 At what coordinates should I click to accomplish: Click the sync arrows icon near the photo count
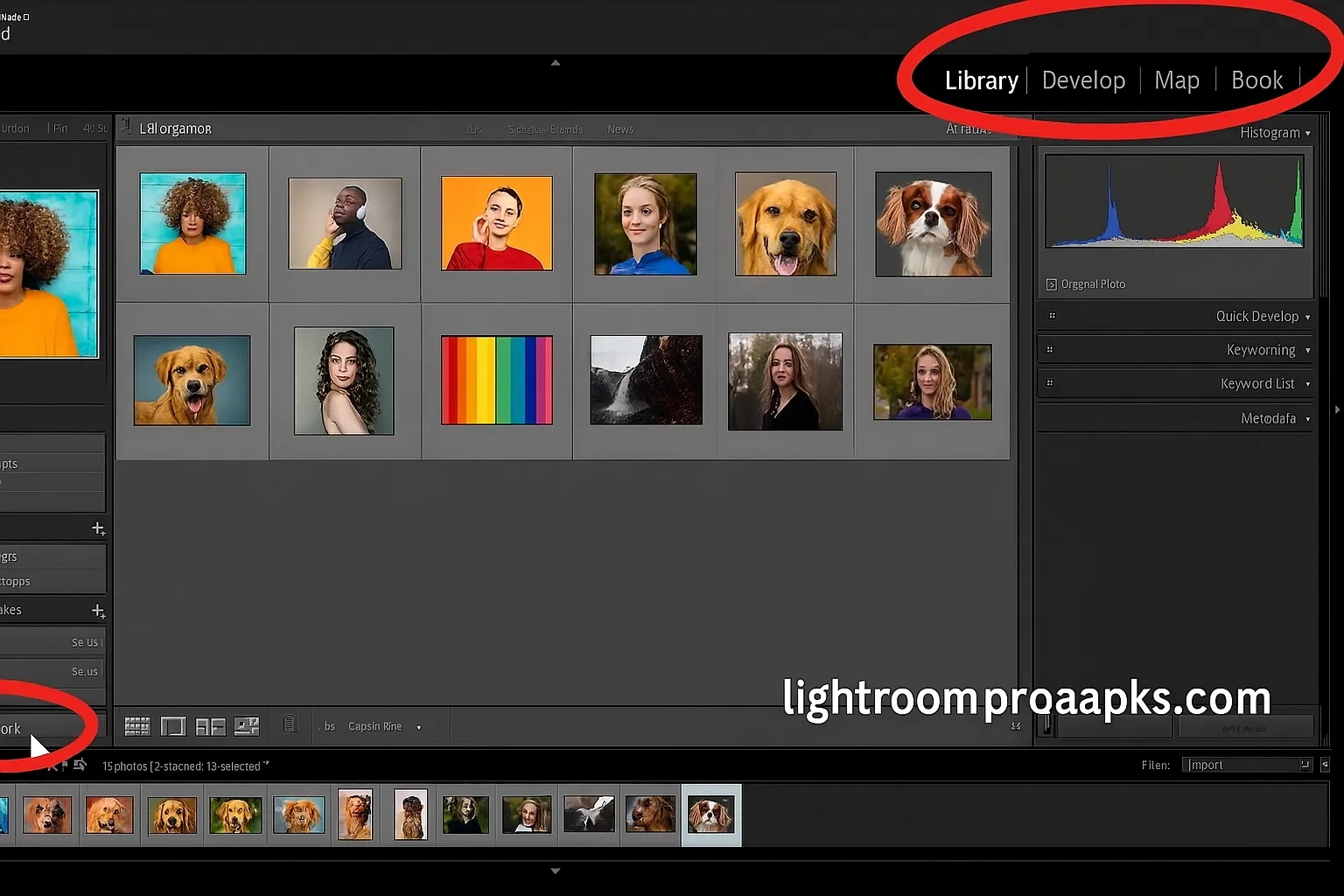[x=80, y=765]
